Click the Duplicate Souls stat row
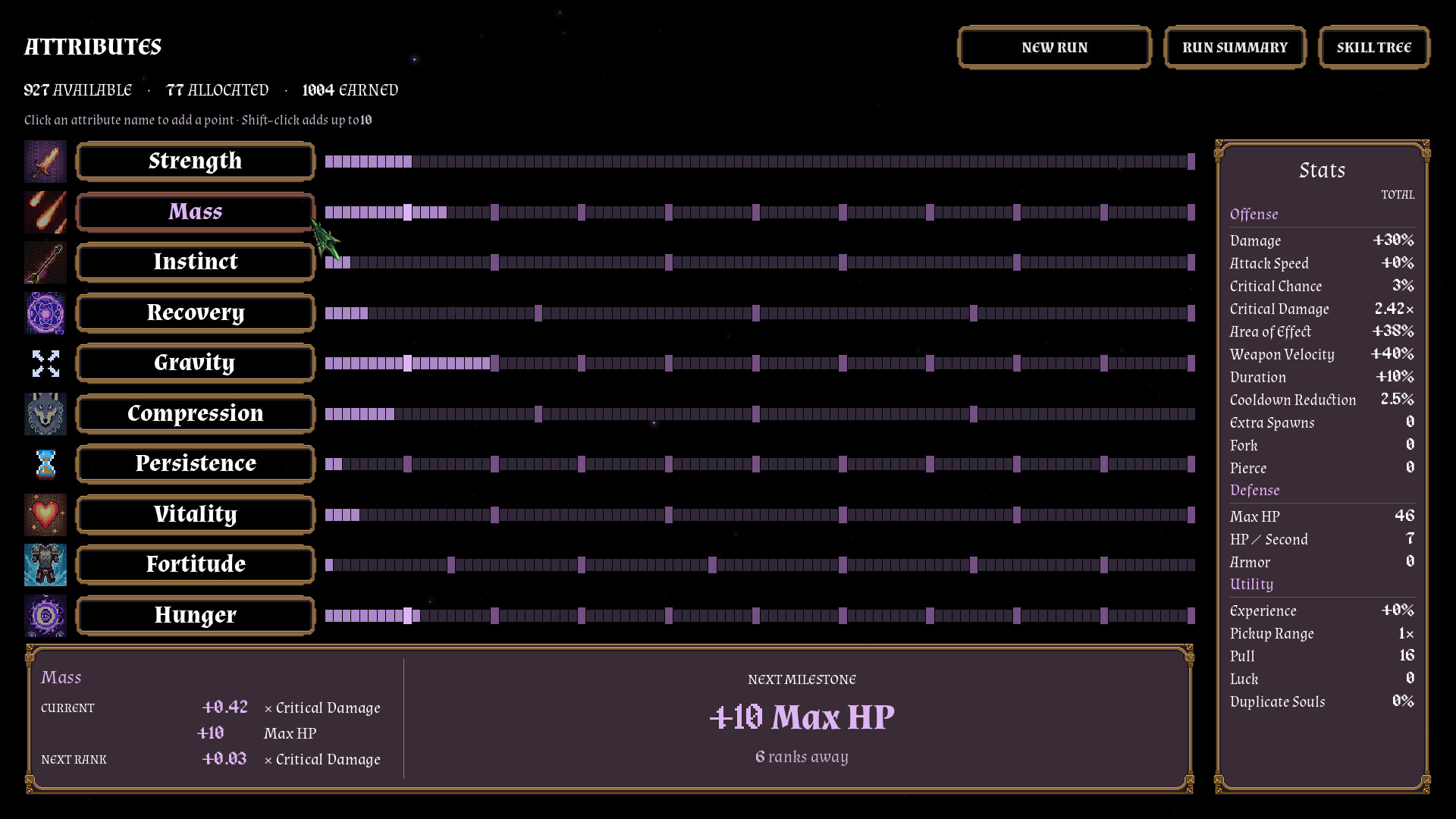Image resolution: width=1456 pixels, height=819 pixels. click(x=1322, y=701)
